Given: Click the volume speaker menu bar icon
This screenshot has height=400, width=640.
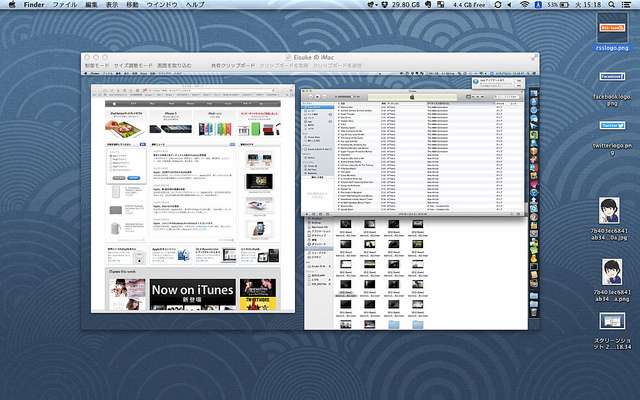Looking at the screenshot, I should (510, 4).
